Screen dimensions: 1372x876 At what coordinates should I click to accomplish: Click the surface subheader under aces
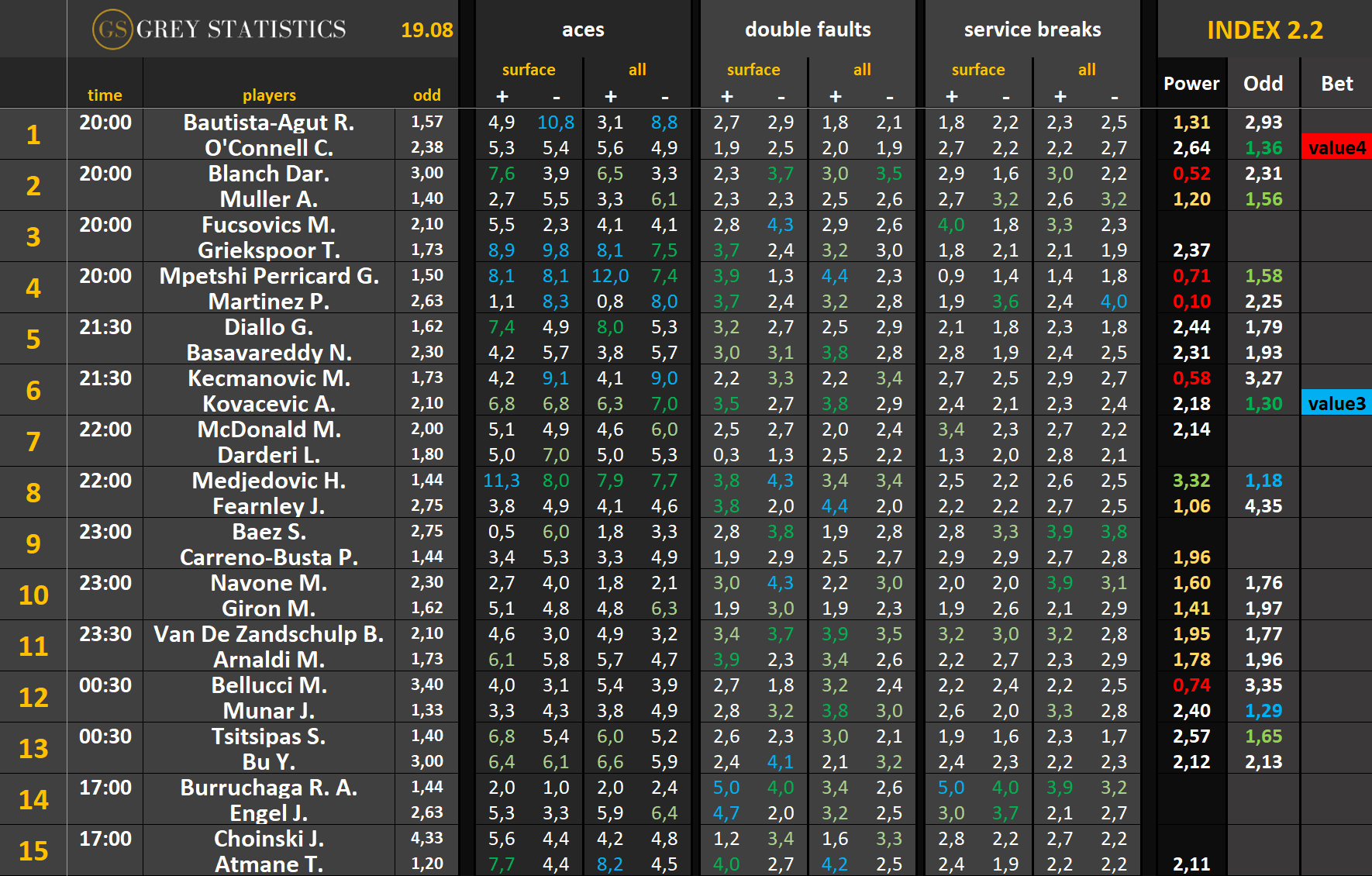pos(529,70)
